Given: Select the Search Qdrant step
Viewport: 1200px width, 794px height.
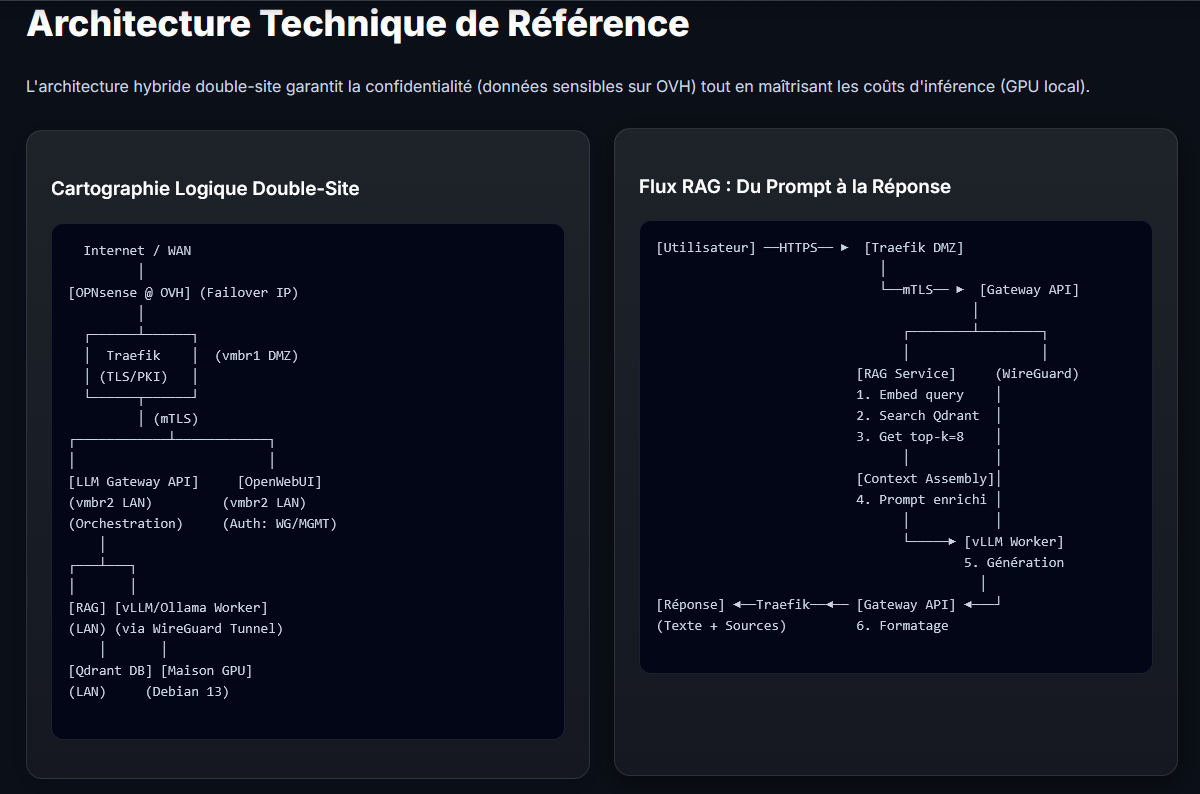Looking at the screenshot, I should [x=917, y=416].
